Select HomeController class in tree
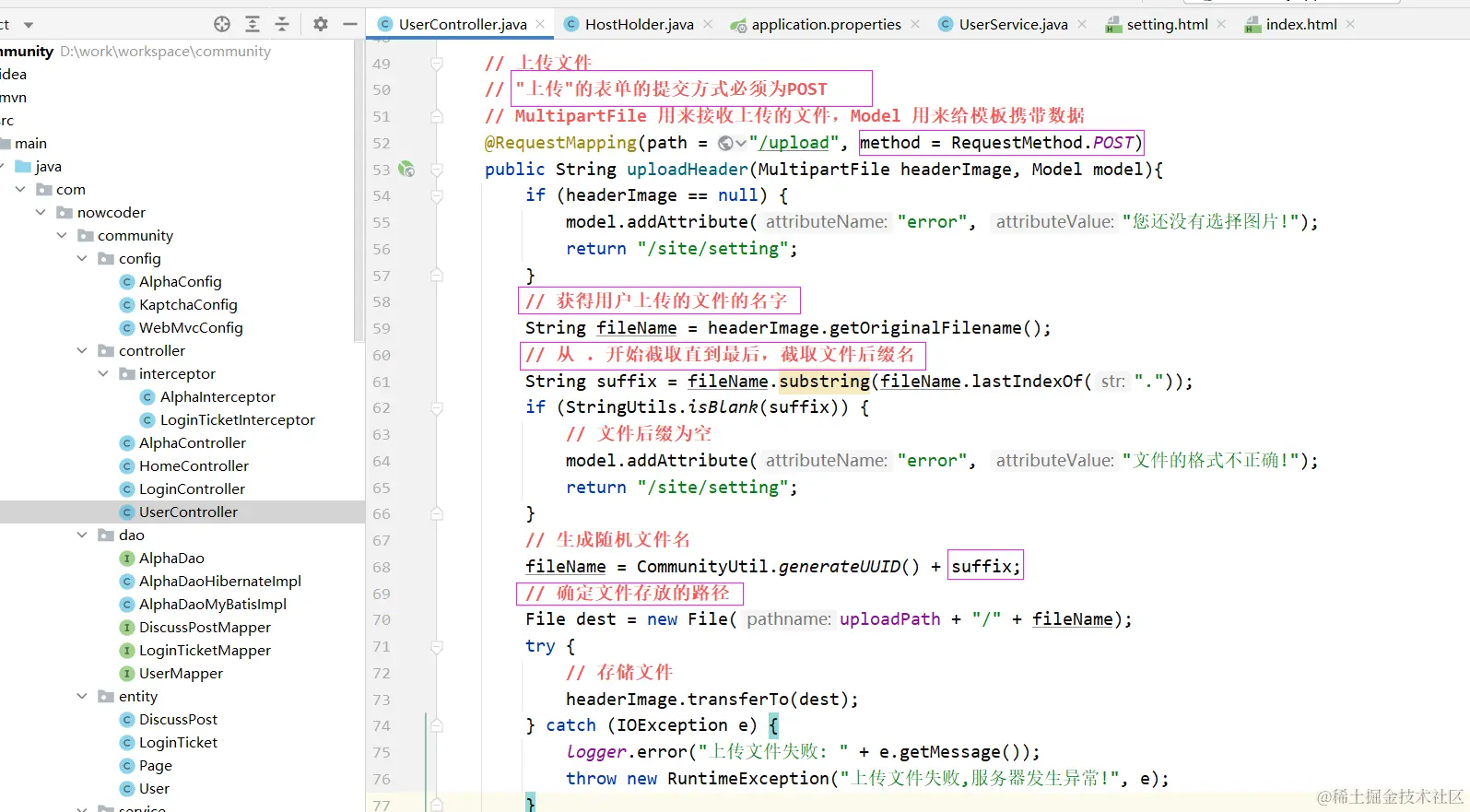This screenshot has width=1470, height=812. (194, 465)
